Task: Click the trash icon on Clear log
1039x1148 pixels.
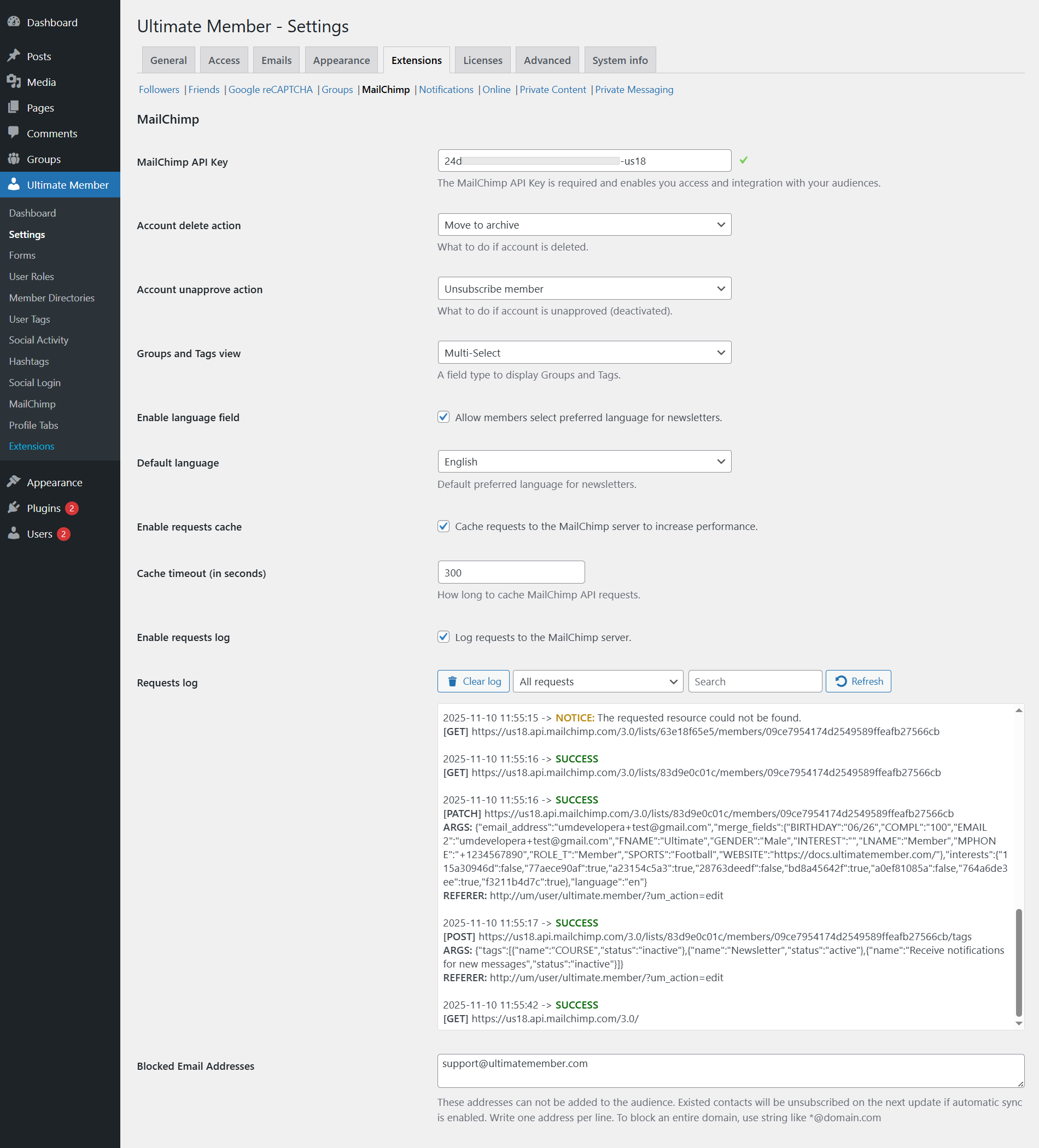Action: (452, 681)
